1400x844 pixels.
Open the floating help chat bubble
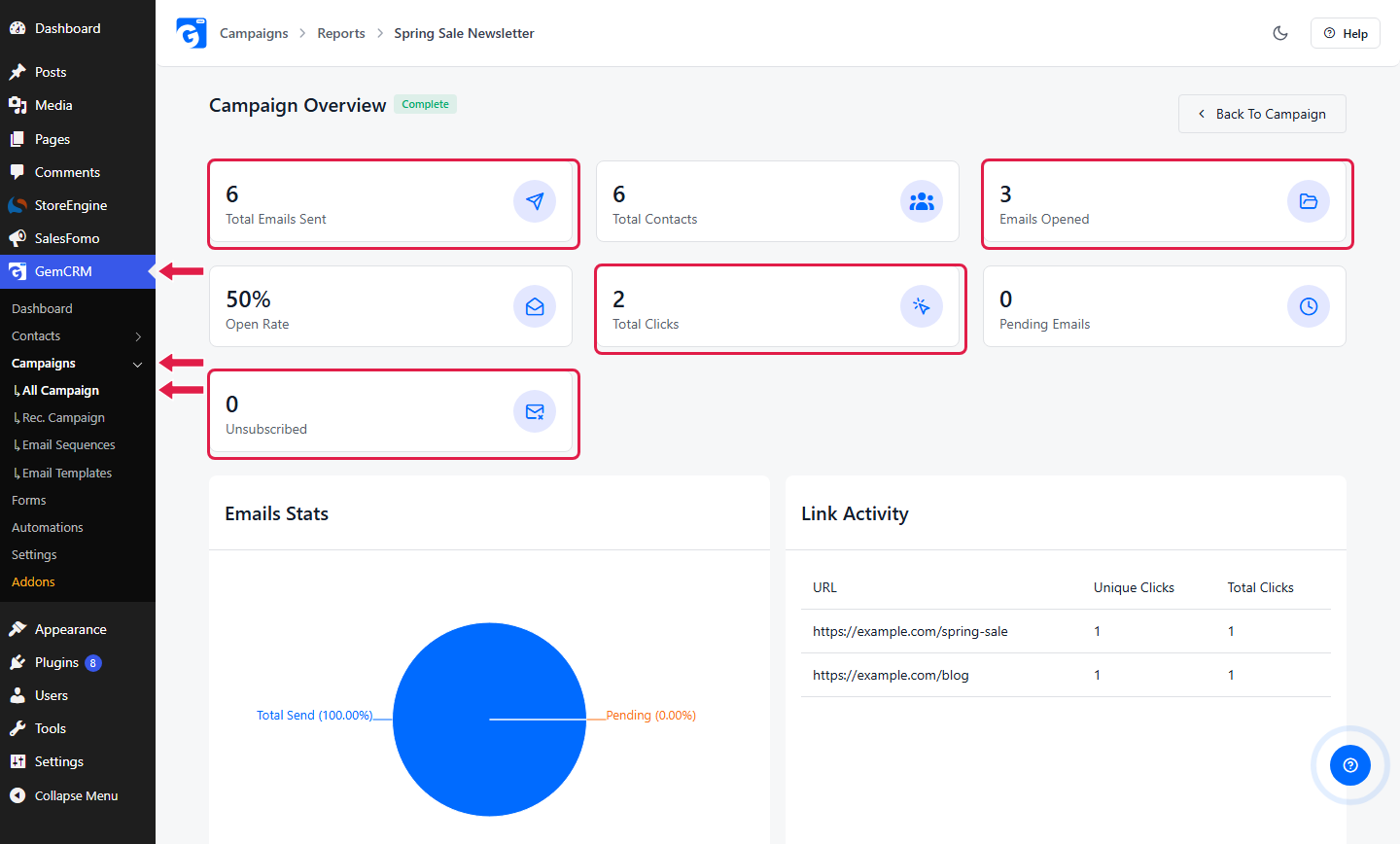[x=1350, y=765]
